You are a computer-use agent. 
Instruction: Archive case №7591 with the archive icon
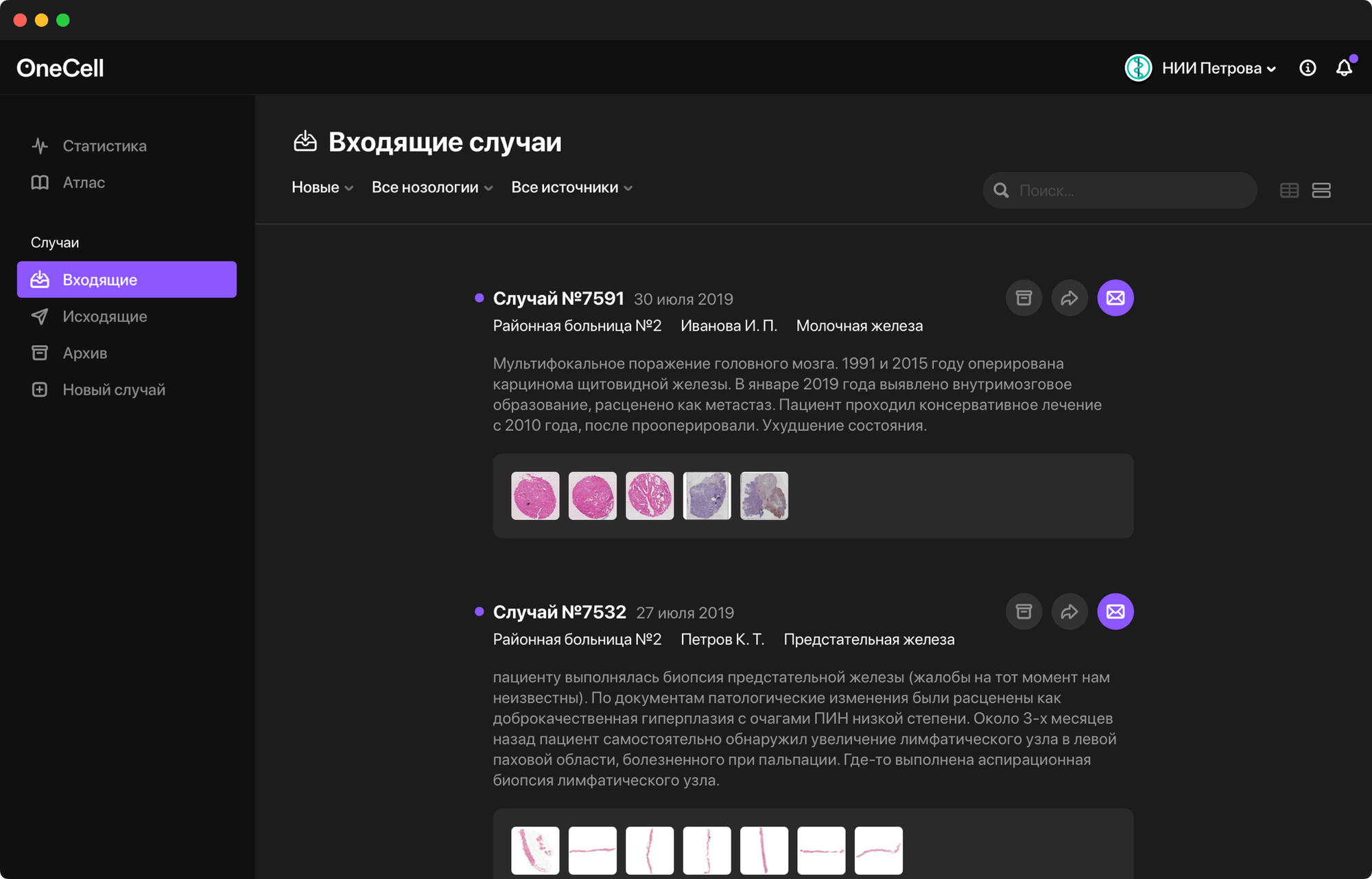1024,298
